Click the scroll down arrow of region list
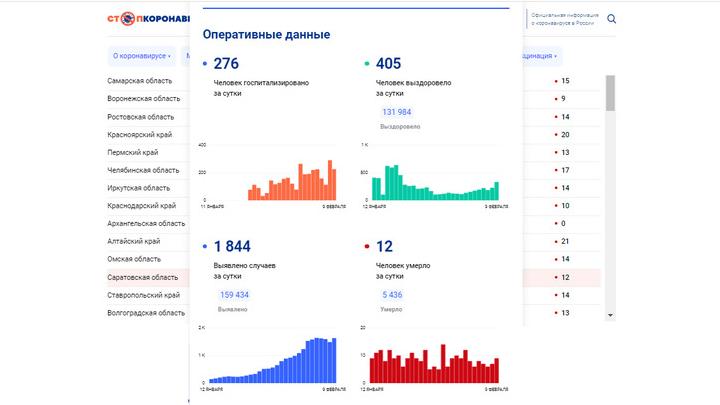The image size is (720, 405). (x=610, y=314)
